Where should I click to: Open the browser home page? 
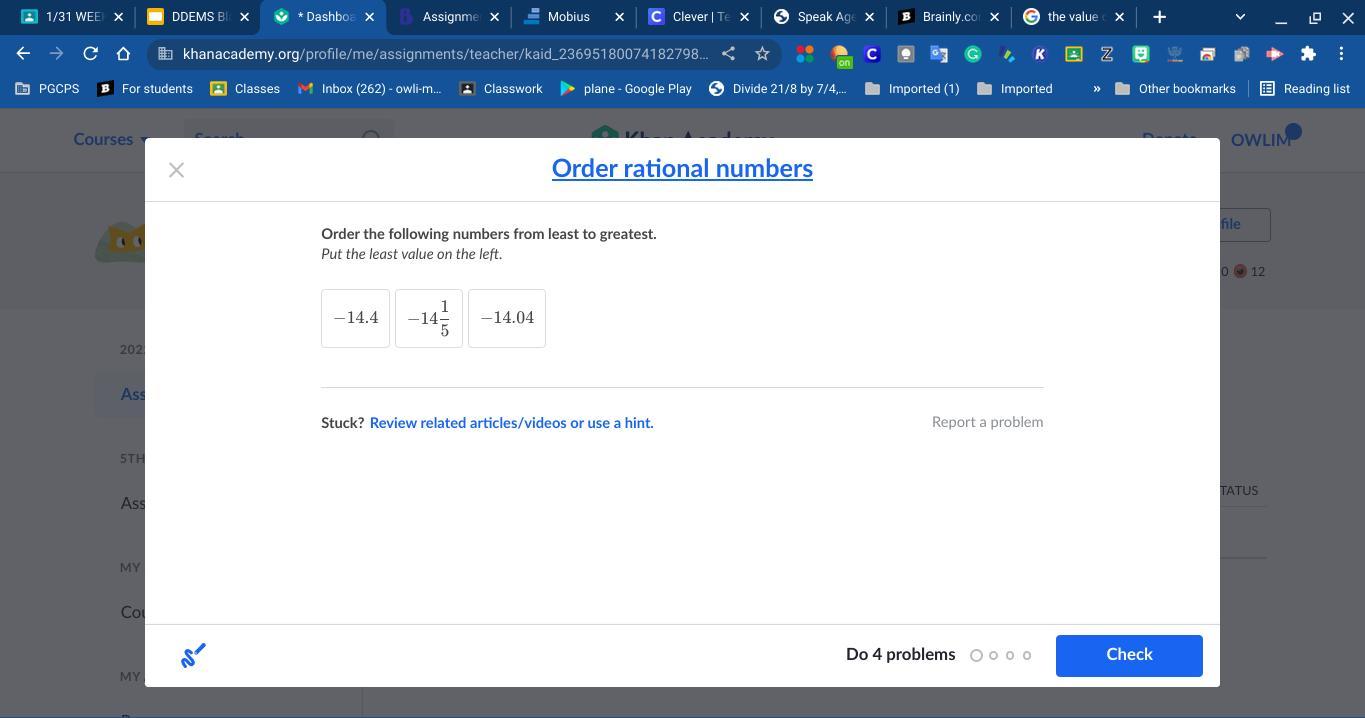123,54
